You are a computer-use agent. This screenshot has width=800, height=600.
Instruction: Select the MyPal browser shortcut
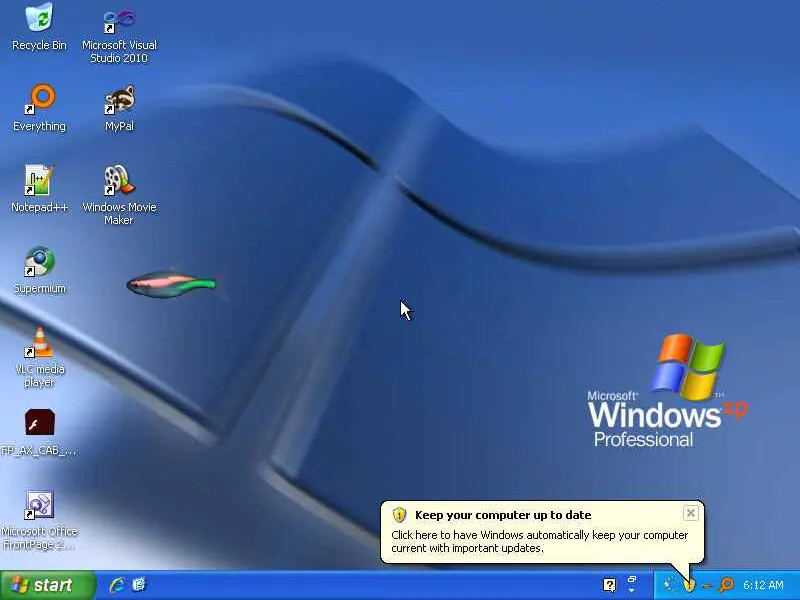119,108
